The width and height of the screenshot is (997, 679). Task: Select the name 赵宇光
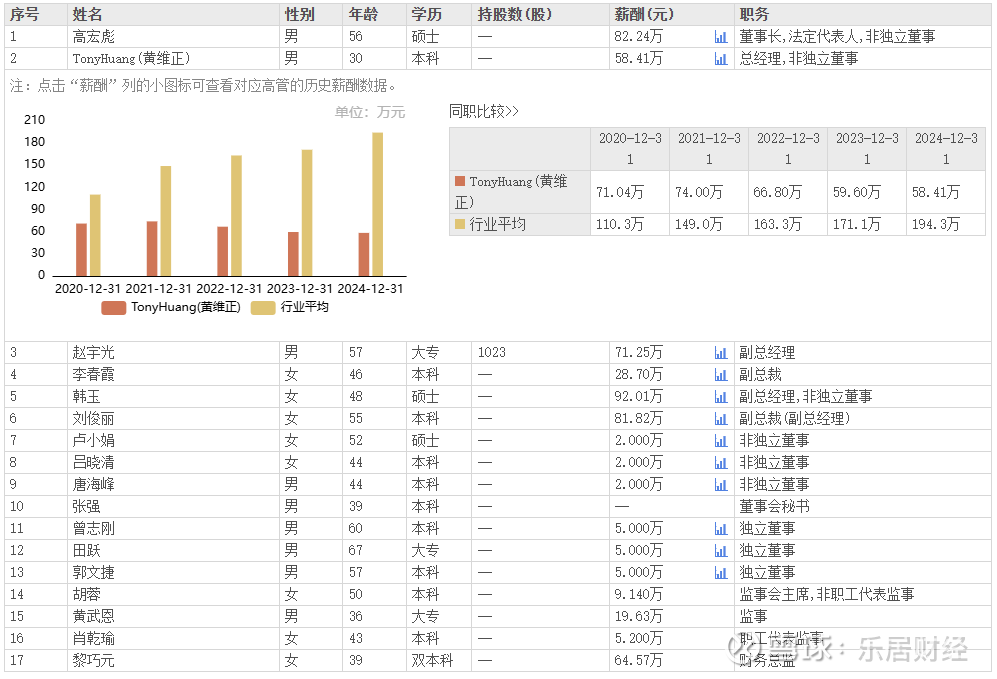[93, 353]
